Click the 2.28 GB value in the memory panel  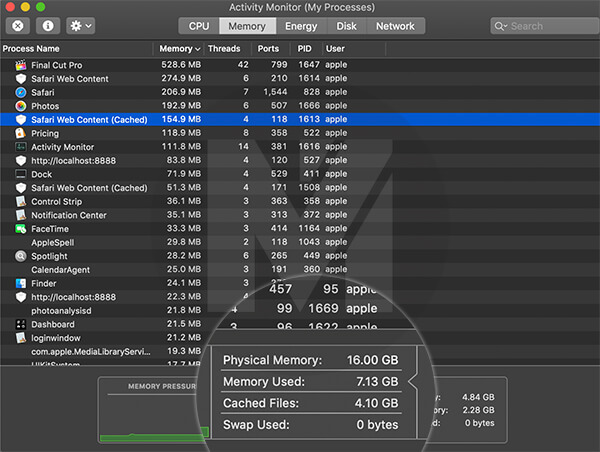tap(478, 410)
